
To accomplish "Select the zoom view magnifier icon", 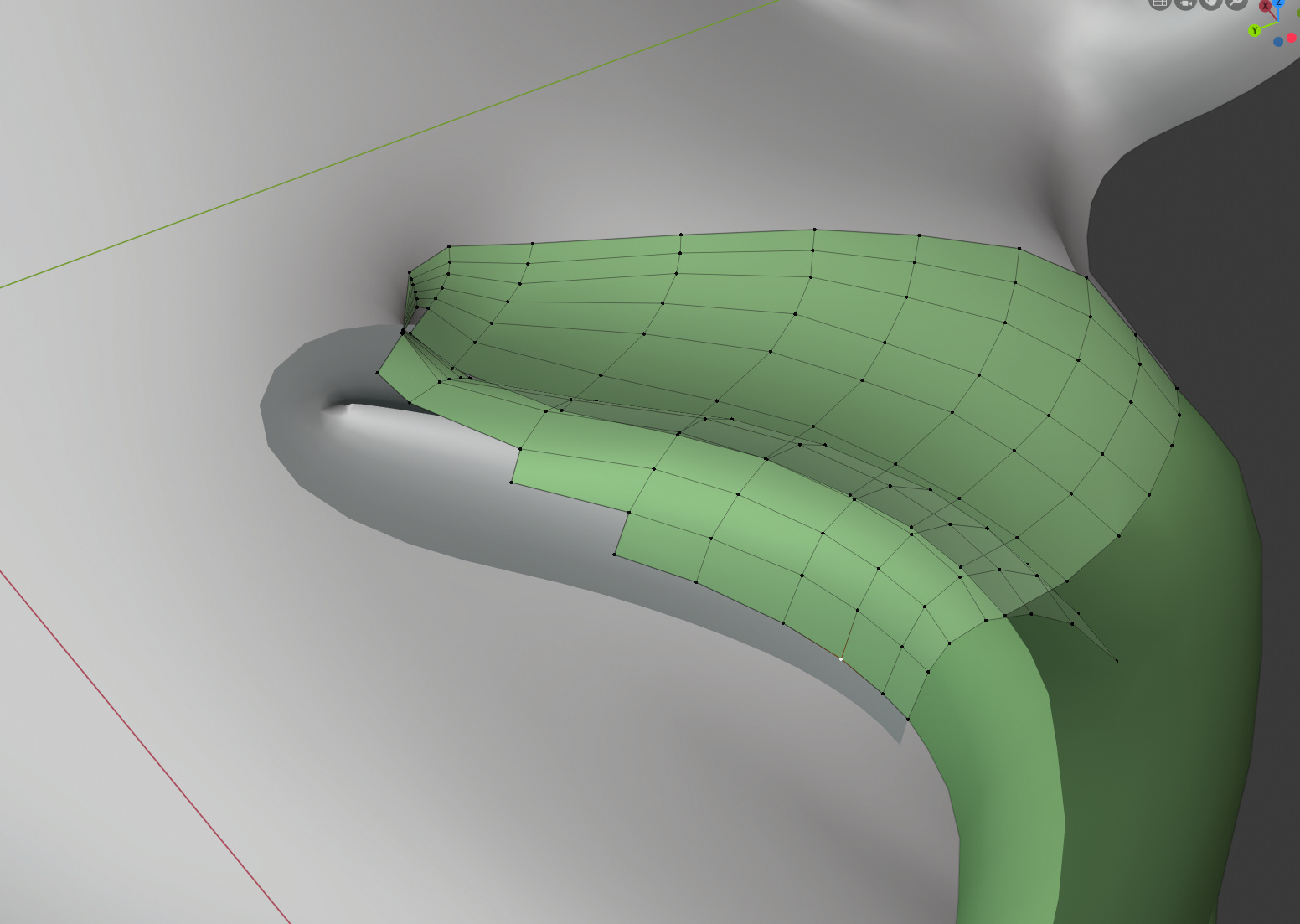I will click(x=1236, y=3).
